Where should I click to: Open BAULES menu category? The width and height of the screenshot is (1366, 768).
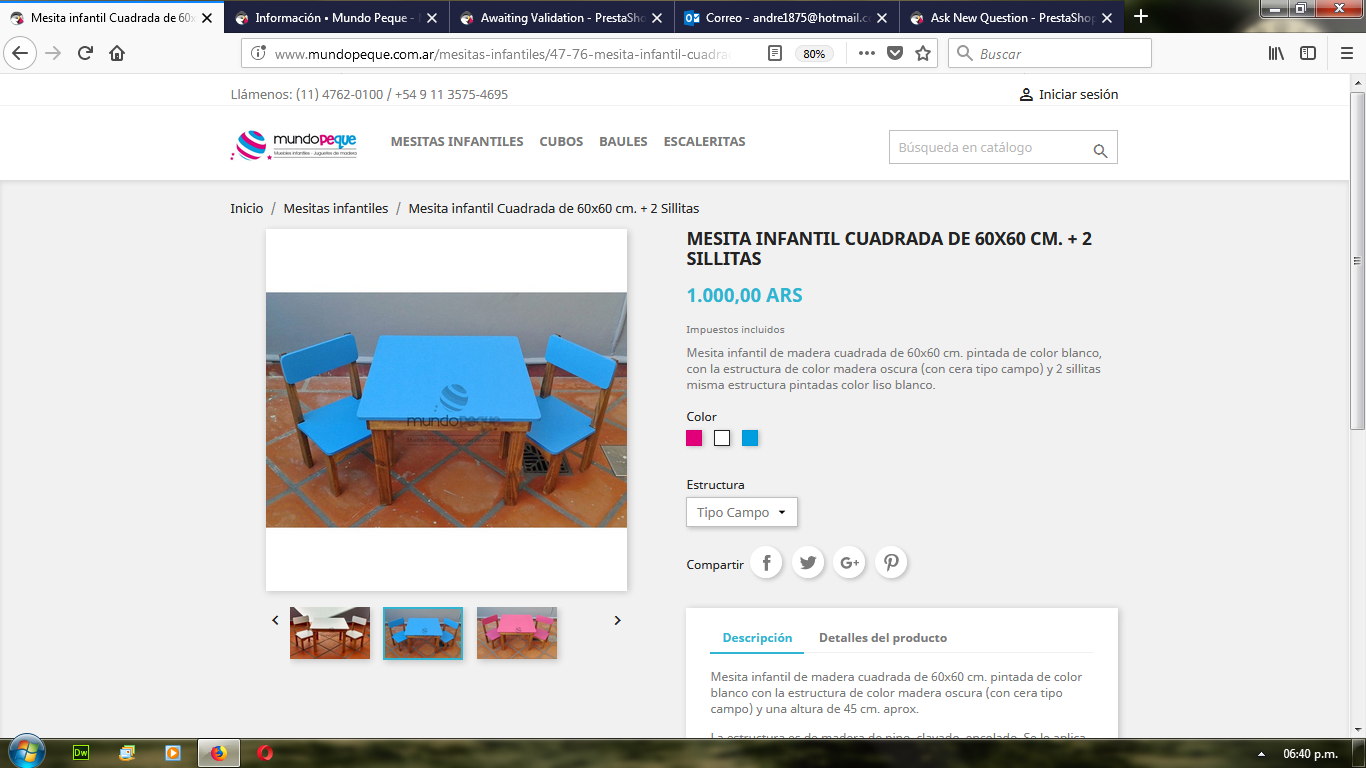623,142
